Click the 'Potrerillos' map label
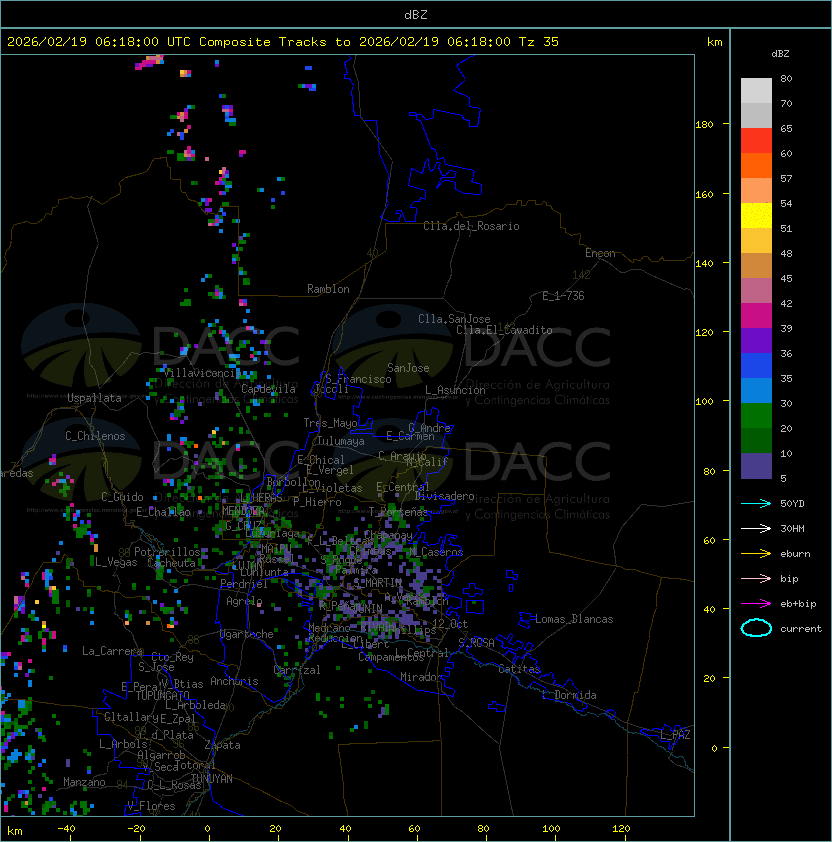Viewport: 832px width, 842px height. pos(167,551)
